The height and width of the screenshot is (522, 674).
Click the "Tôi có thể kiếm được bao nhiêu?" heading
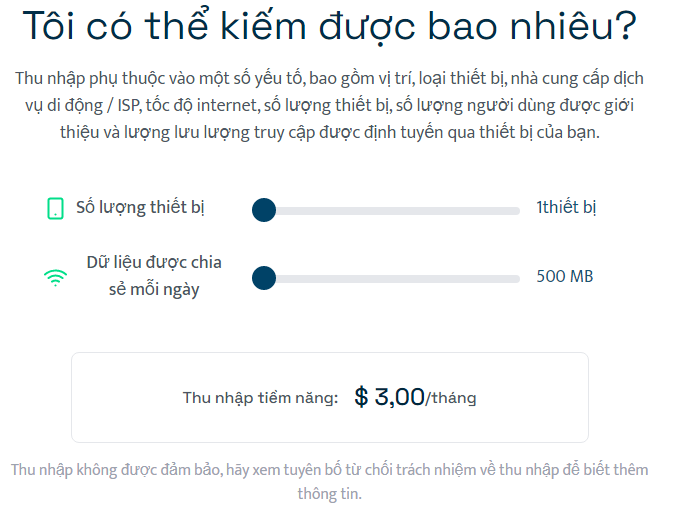[329, 28]
